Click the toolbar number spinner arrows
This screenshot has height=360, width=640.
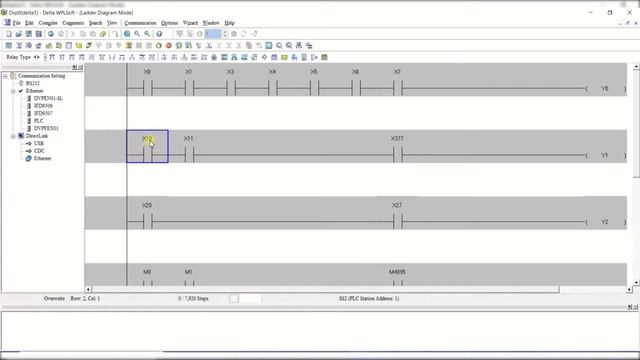pyautogui.click(x=224, y=34)
